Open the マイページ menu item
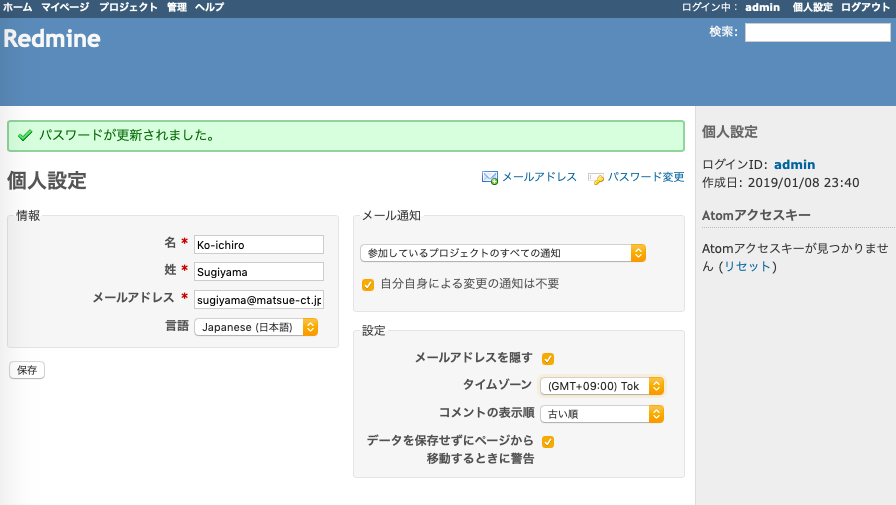The height and width of the screenshot is (505, 896). pos(65,7)
